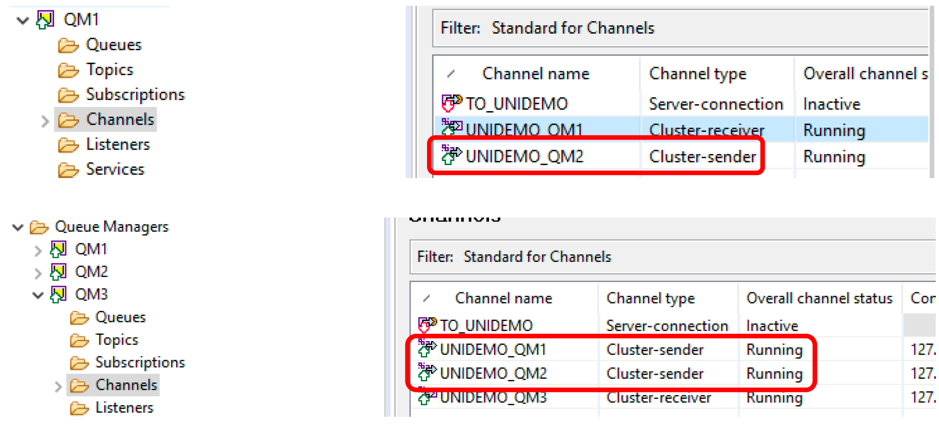Expand the QM2 node in tree
This screenshot has width=939, height=436.
pyautogui.click(x=39, y=273)
